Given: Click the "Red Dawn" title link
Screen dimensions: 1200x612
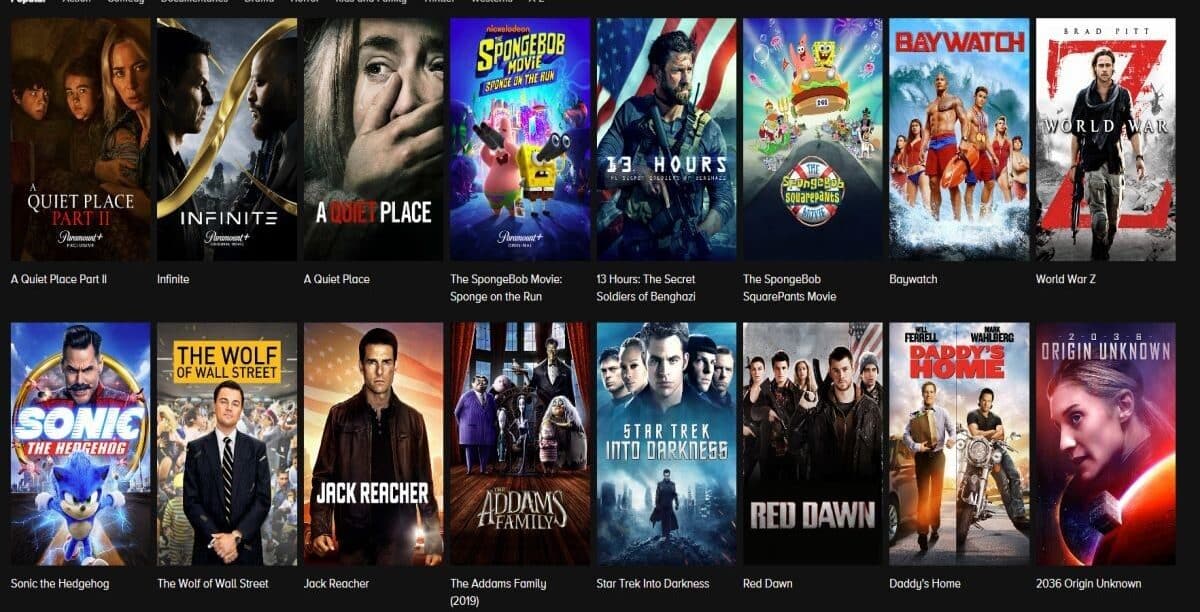Looking at the screenshot, I should pyautogui.click(x=768, y=583).
